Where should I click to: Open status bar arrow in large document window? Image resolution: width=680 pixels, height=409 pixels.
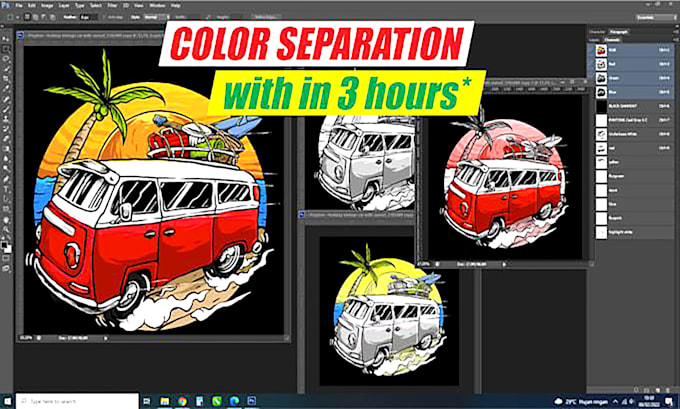point(105,338)
